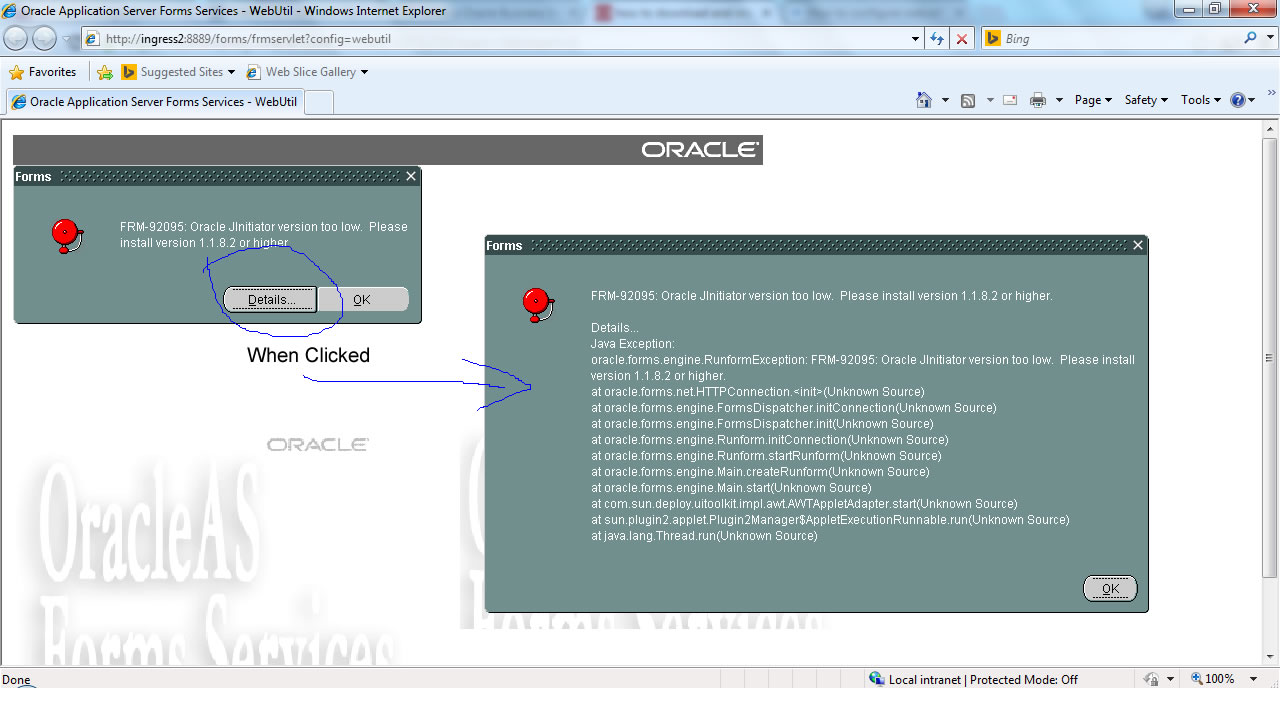1280x720 pixels.
Task: Close the large Forms details dialog with X
Action: coord(1137,245)
